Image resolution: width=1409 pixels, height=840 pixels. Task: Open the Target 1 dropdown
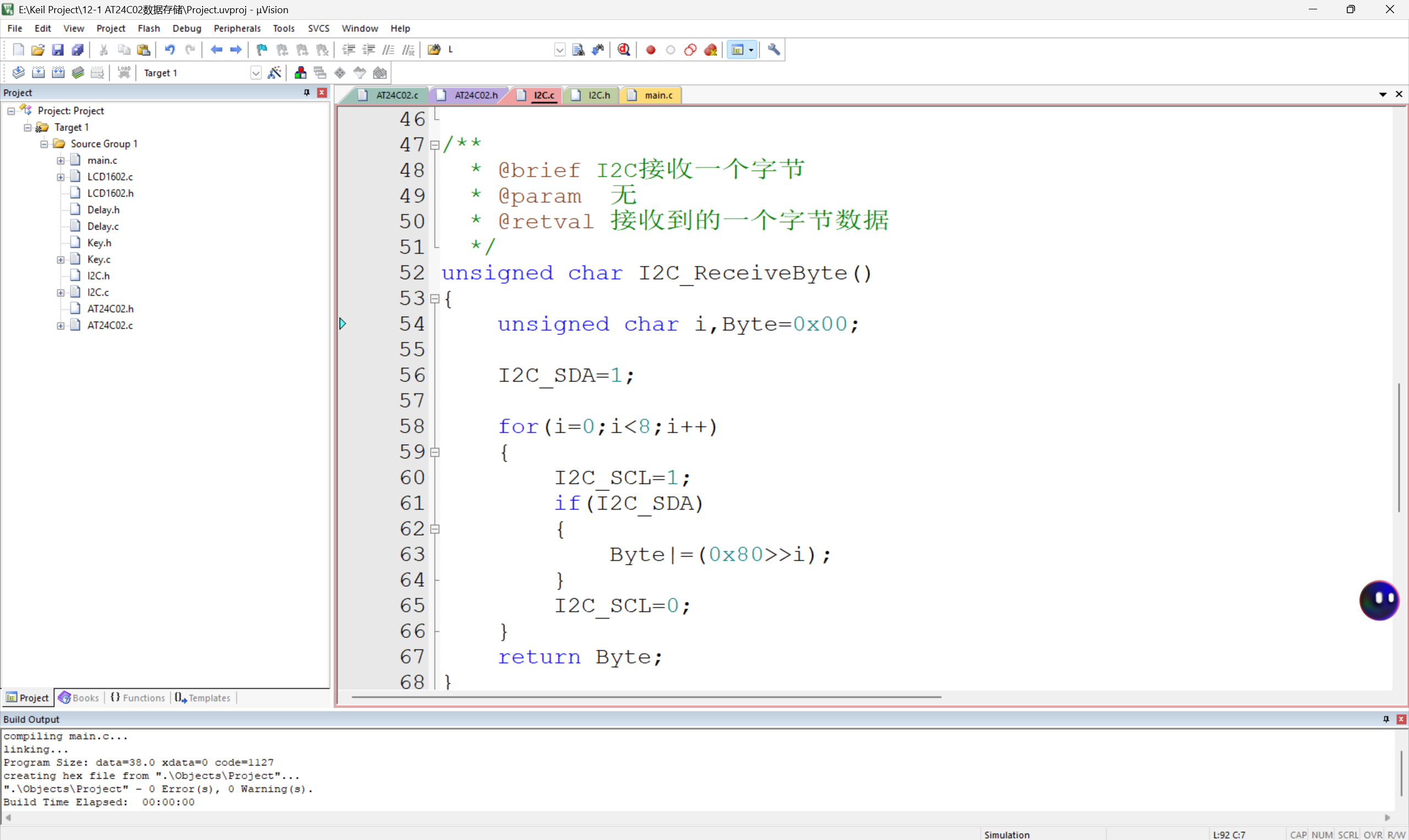coord(256,73)
